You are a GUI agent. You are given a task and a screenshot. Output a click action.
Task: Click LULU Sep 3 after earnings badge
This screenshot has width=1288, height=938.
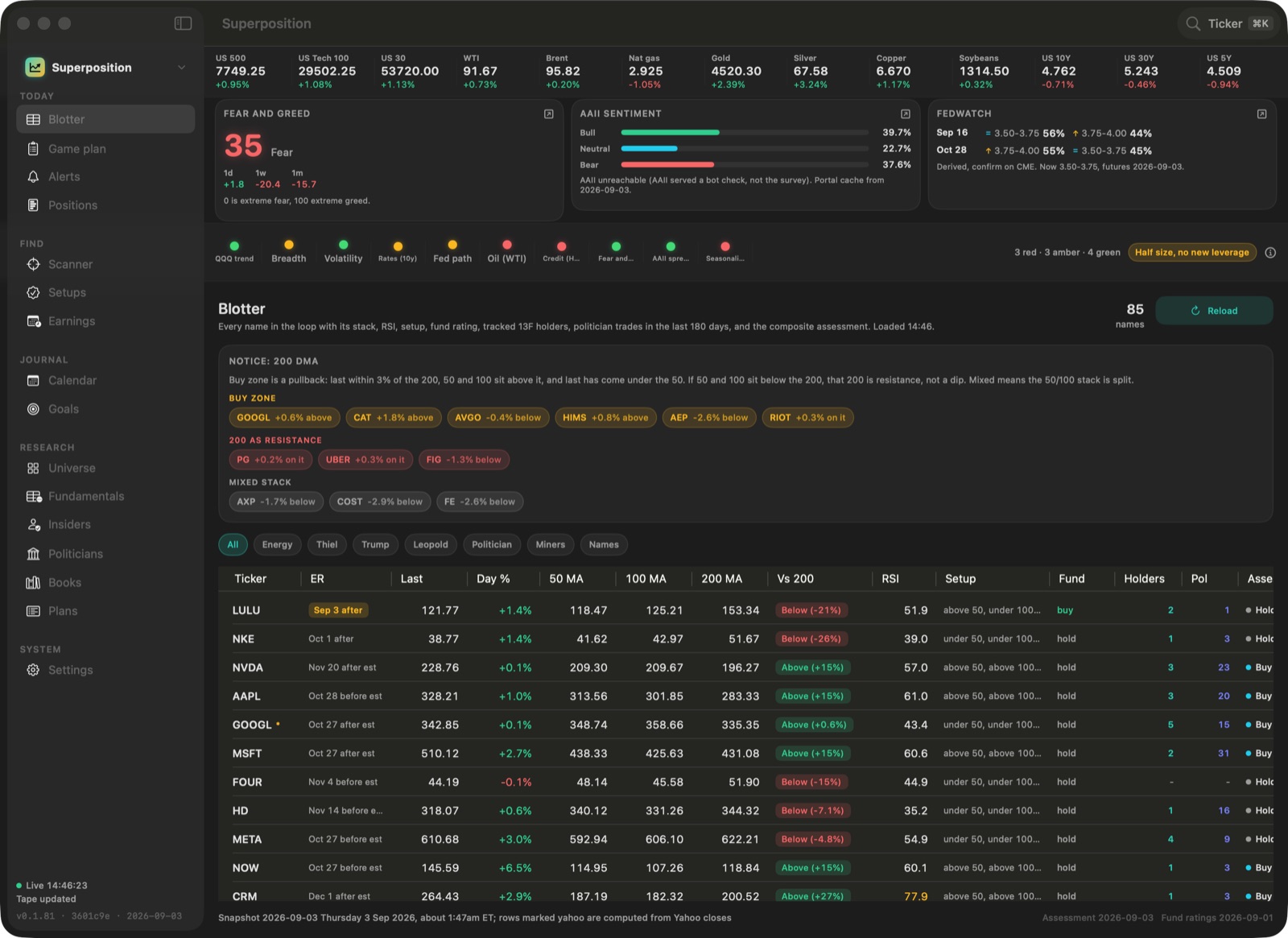tap(338, 610)
